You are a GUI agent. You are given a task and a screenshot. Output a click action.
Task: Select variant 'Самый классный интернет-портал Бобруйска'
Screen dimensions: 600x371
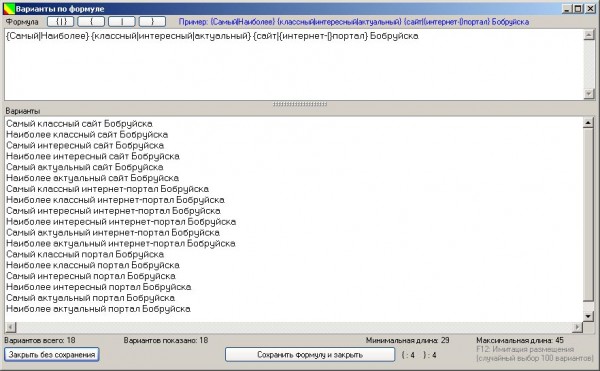[x=108, y=189]
